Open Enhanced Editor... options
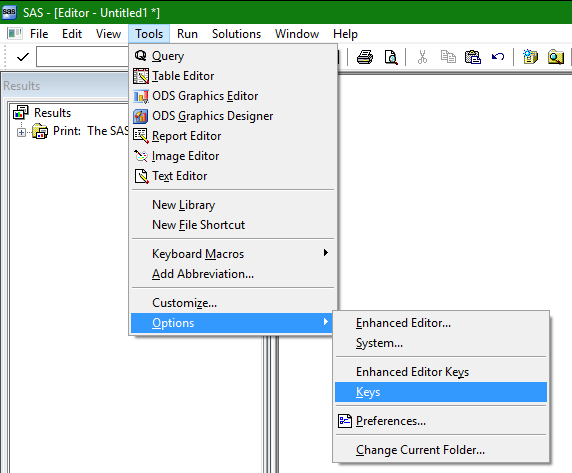This screenshot has height=473, width=572. coord(441,323)
